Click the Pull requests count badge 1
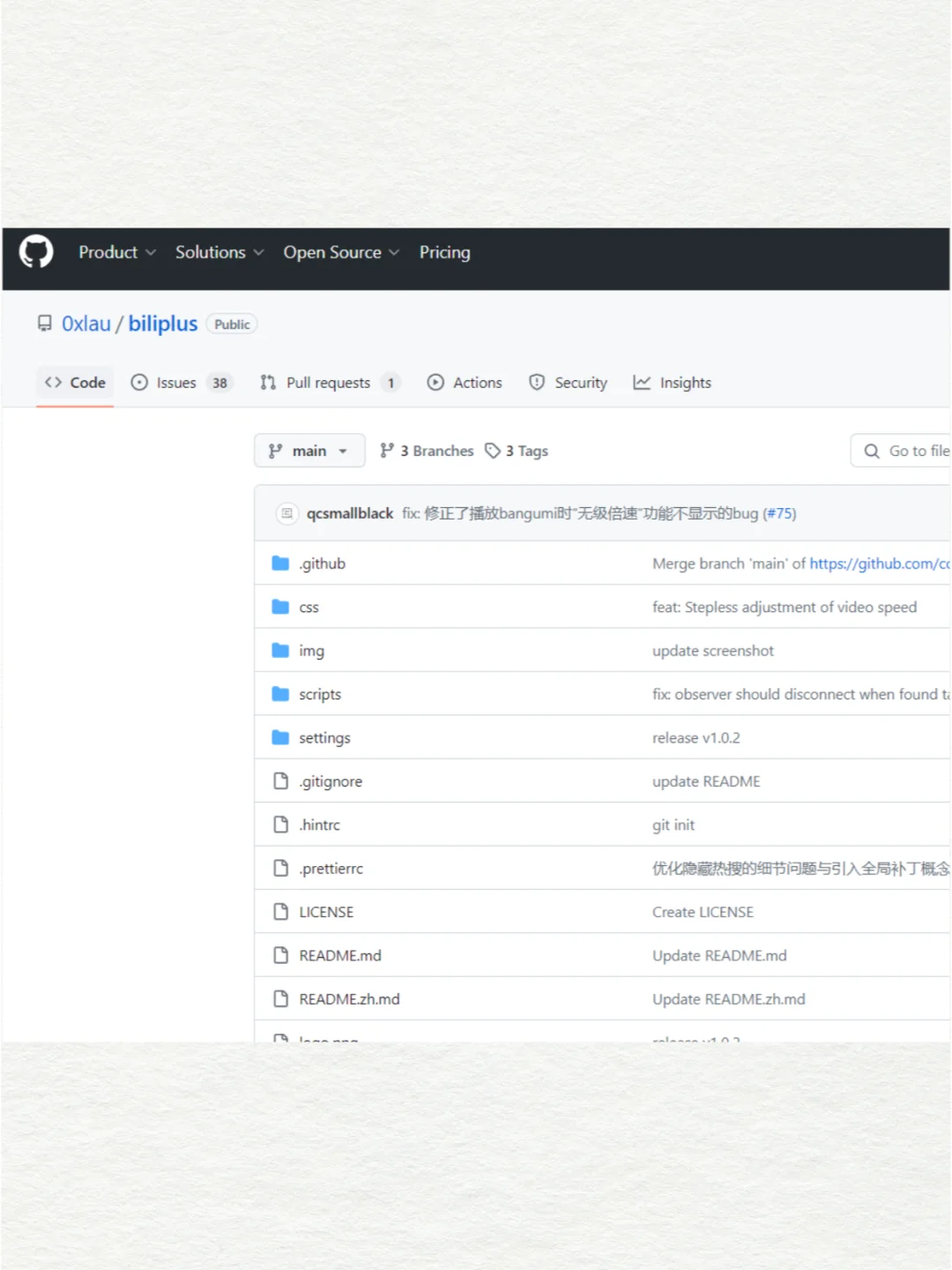The image size is (952, 1270). 390,383
